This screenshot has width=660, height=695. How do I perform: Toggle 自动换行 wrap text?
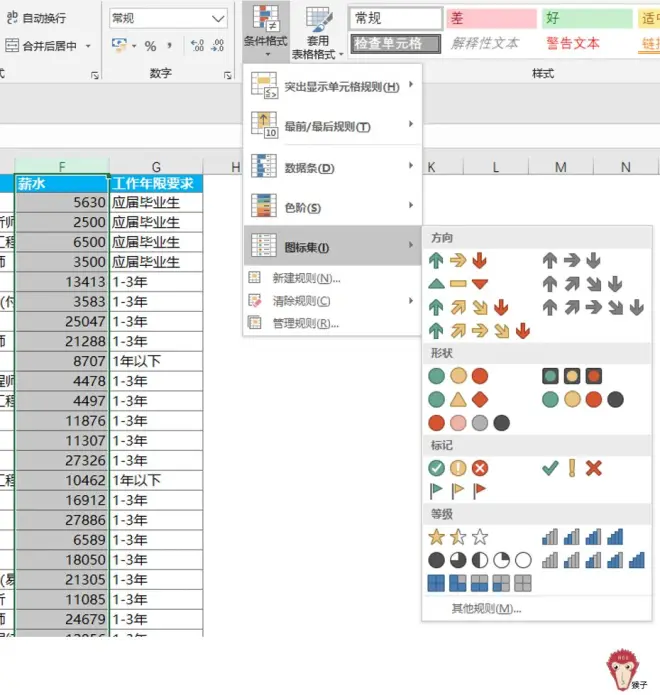[x=36, y=18]
